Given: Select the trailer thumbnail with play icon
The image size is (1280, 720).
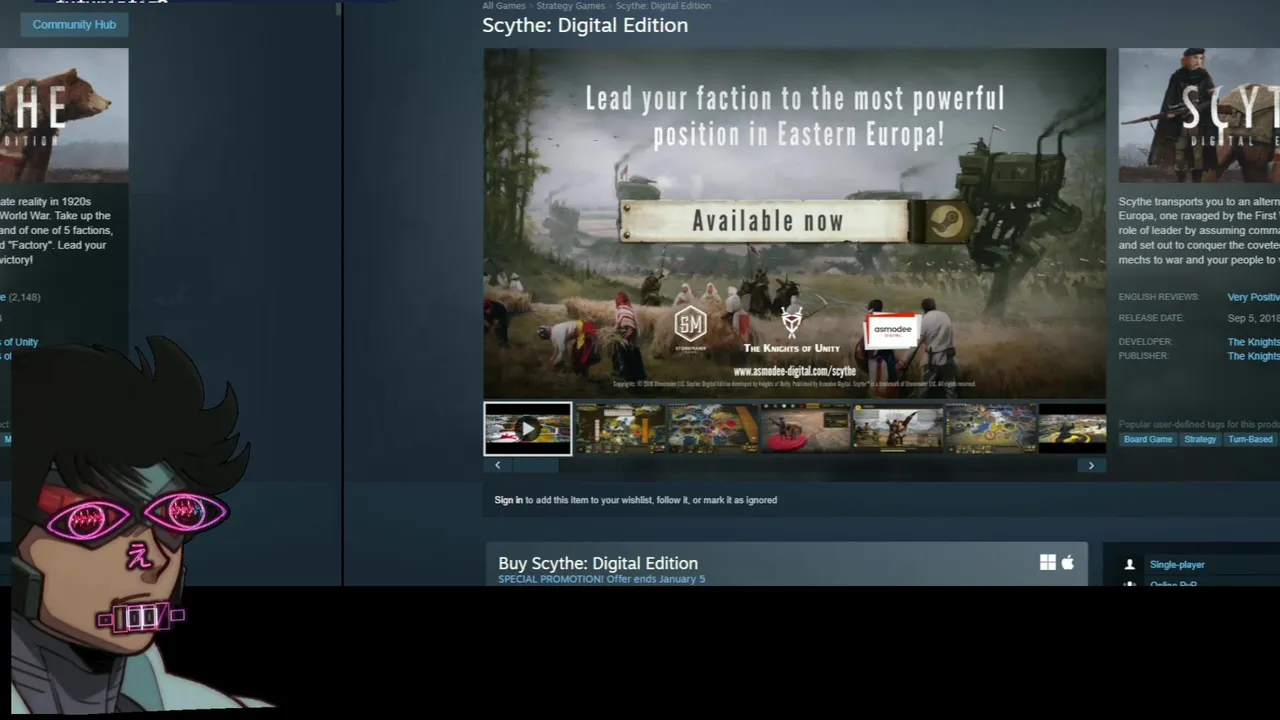Looking at the screenshot, I should pyautogui.click(x=528, y=429).
